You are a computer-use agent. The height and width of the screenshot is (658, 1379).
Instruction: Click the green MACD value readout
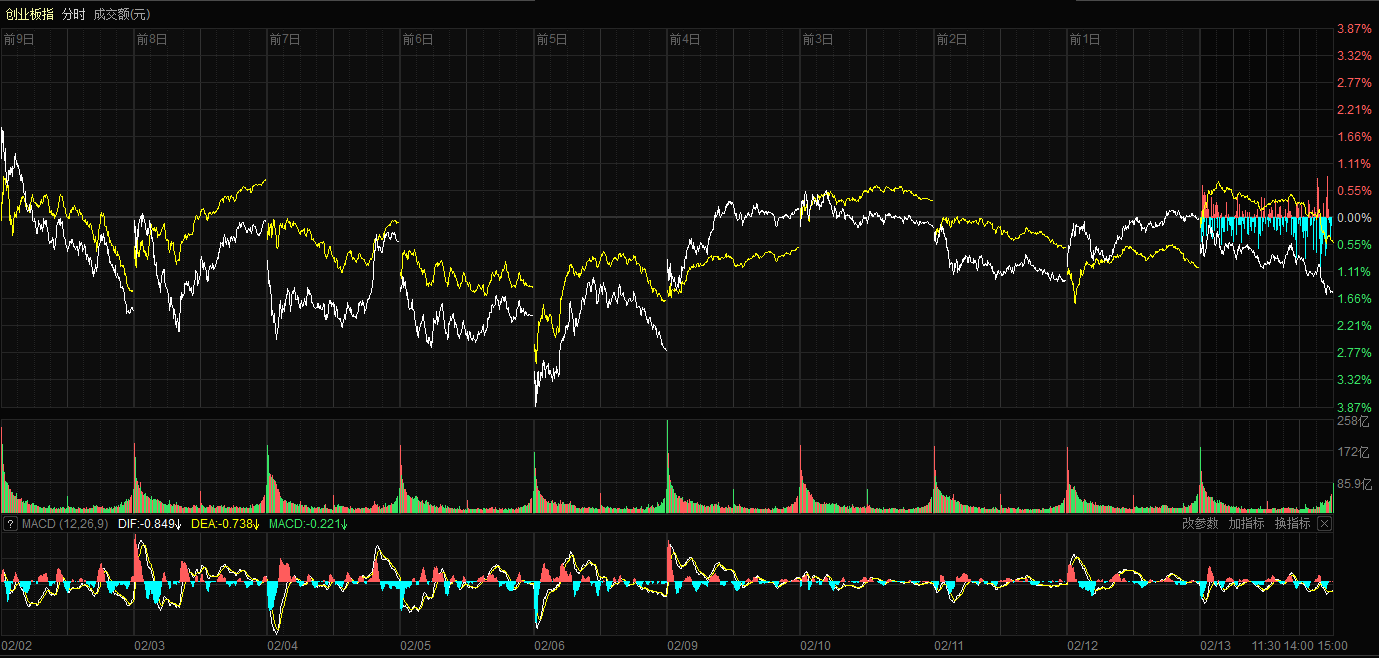pyautogui.click(x=309, y=524)
